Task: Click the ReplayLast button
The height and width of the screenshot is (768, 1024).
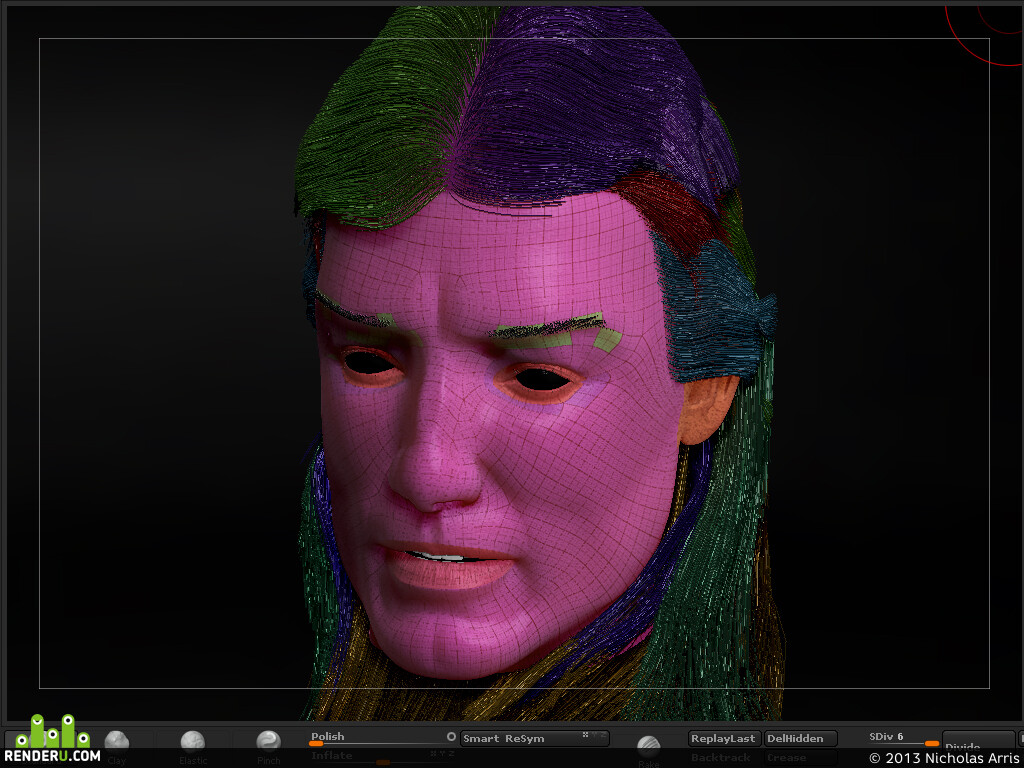Action: (x=724, y=738)
